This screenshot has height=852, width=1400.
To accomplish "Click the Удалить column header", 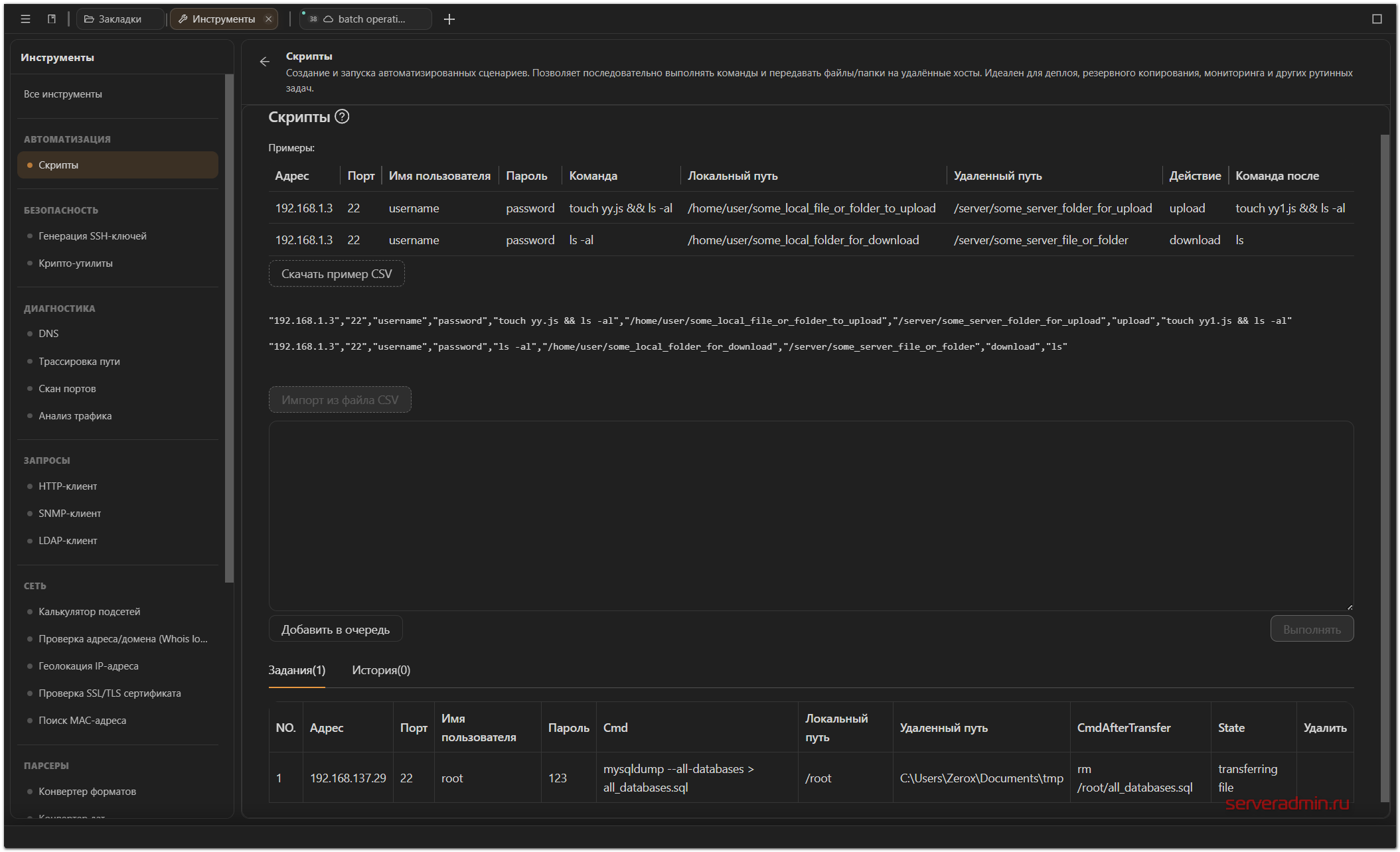I will click(1325, 728).
